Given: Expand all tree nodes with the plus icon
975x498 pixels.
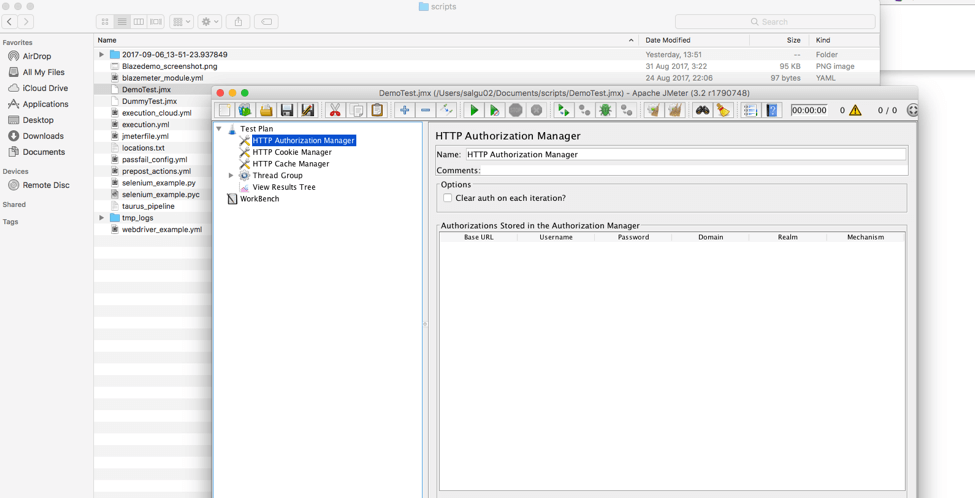Looking at the screenshot, I should [x=405, y=111].
